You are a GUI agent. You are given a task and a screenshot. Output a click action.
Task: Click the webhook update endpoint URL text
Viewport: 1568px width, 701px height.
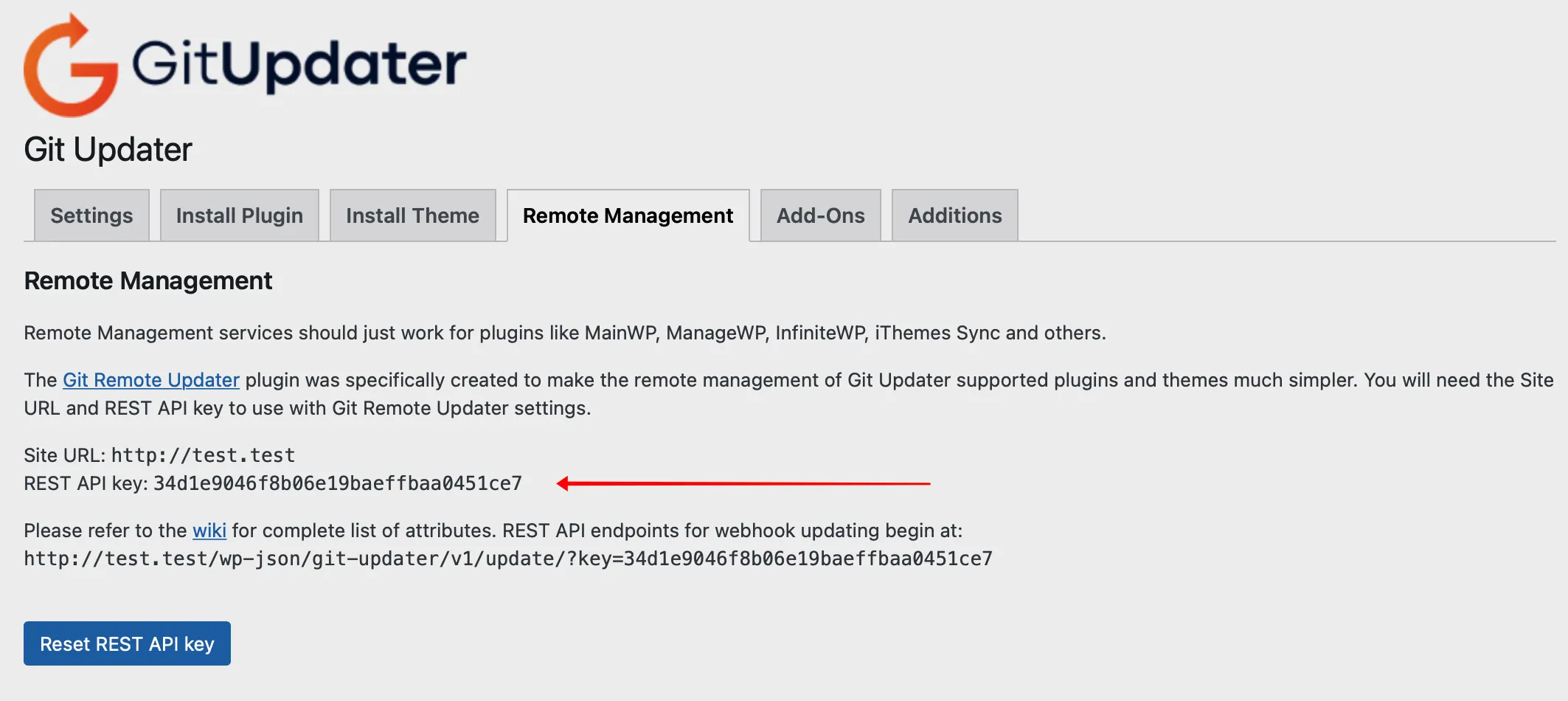509,559
